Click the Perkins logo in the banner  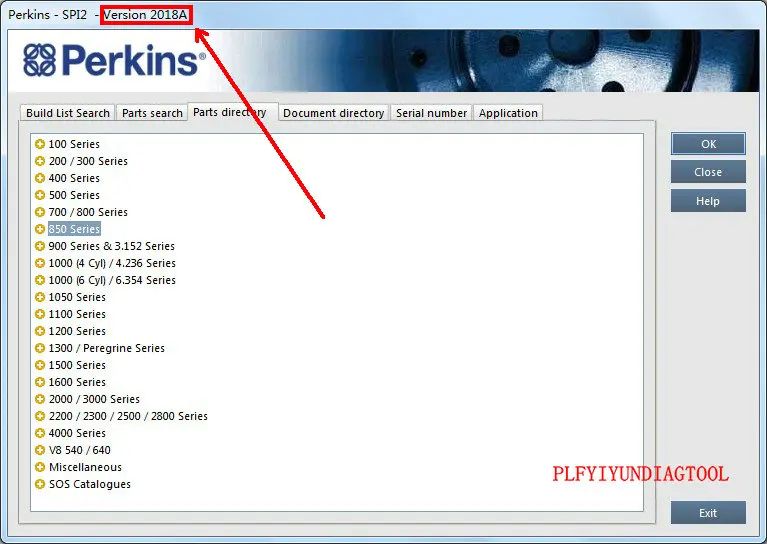click(x=114, y=61)
